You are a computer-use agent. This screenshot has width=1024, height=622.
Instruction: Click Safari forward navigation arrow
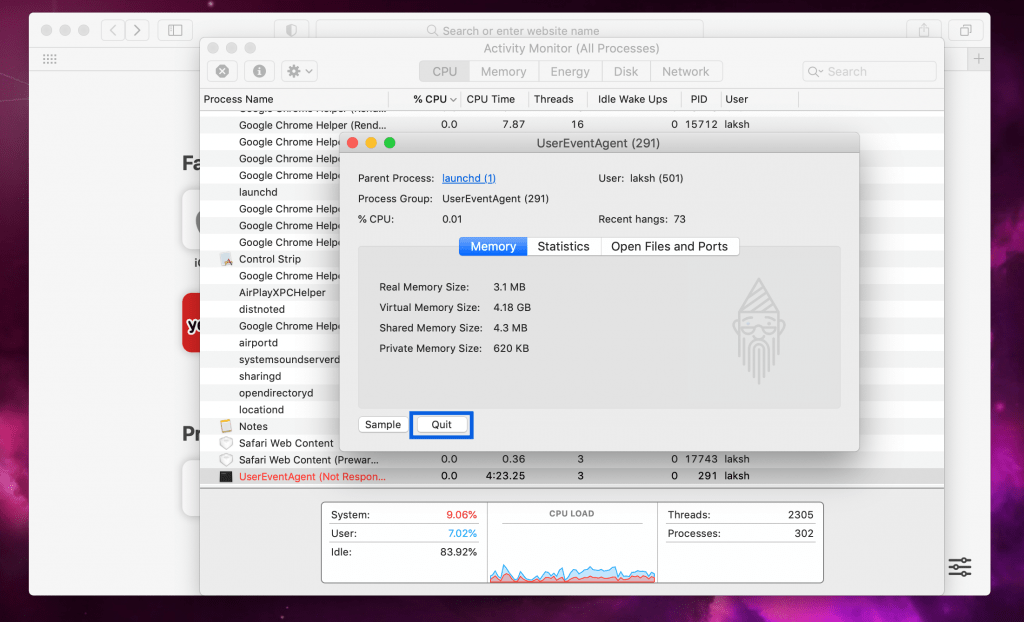point(137,30)
